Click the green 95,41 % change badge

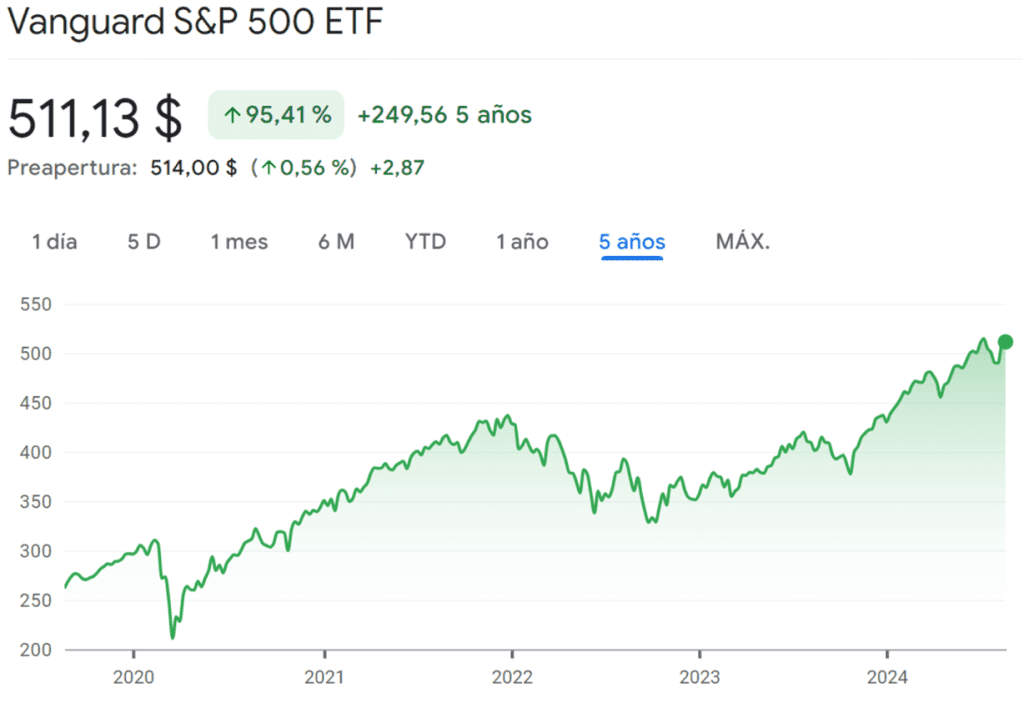click(276, 115)
